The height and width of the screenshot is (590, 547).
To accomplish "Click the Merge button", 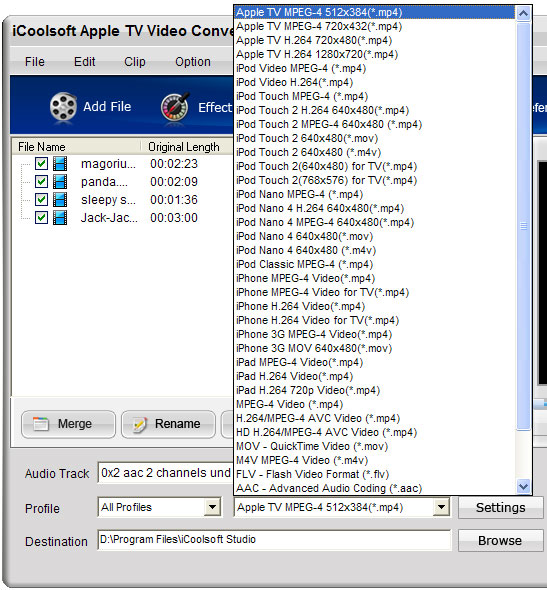I will point(68,424).
